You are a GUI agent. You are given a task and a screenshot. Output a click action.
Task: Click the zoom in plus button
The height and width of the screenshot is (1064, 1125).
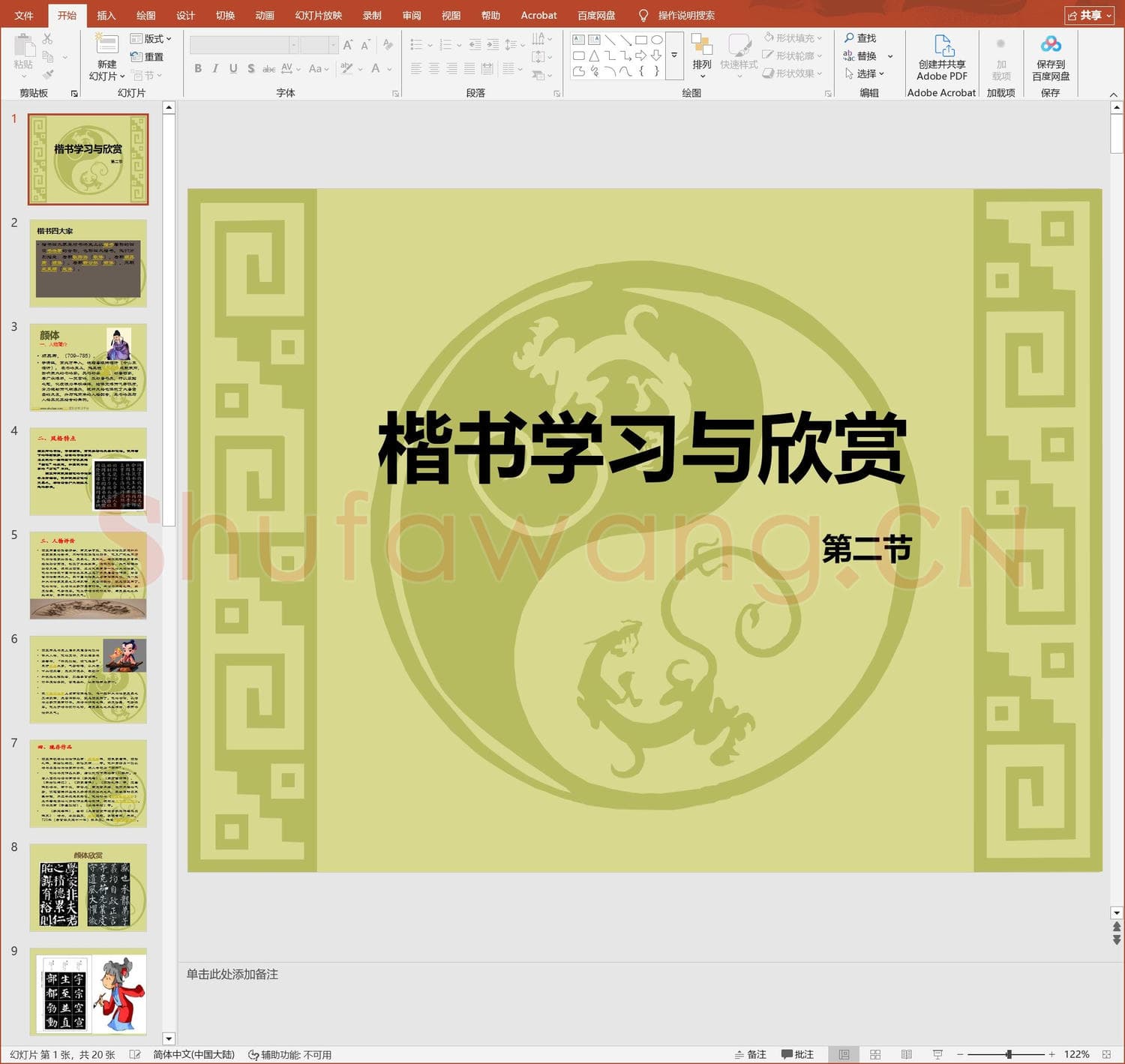tap(1051, 1054)
